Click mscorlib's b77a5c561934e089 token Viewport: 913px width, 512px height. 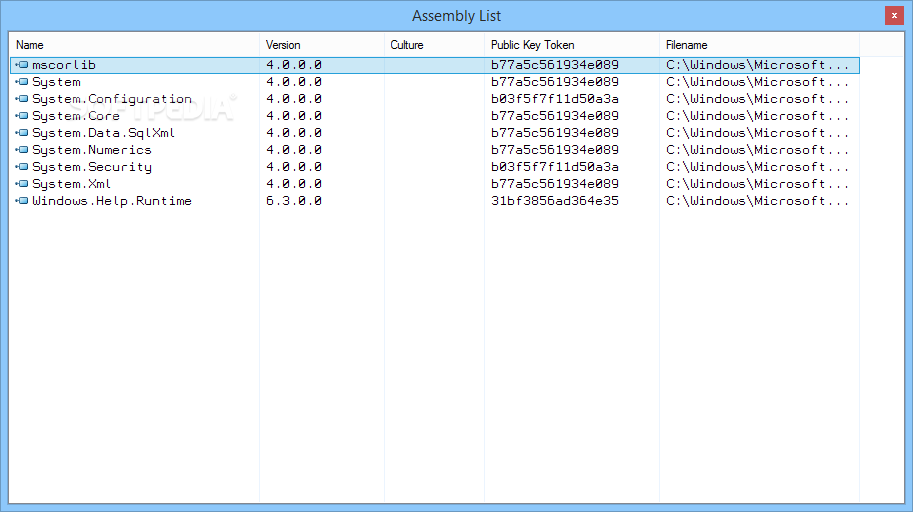(x=555, y=65)
